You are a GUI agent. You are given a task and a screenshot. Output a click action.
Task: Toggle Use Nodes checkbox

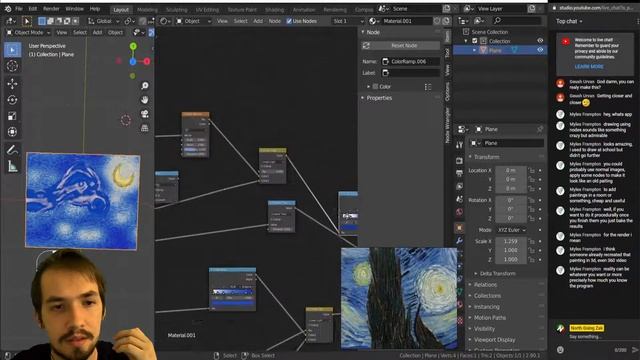click(x=289, y=21)
